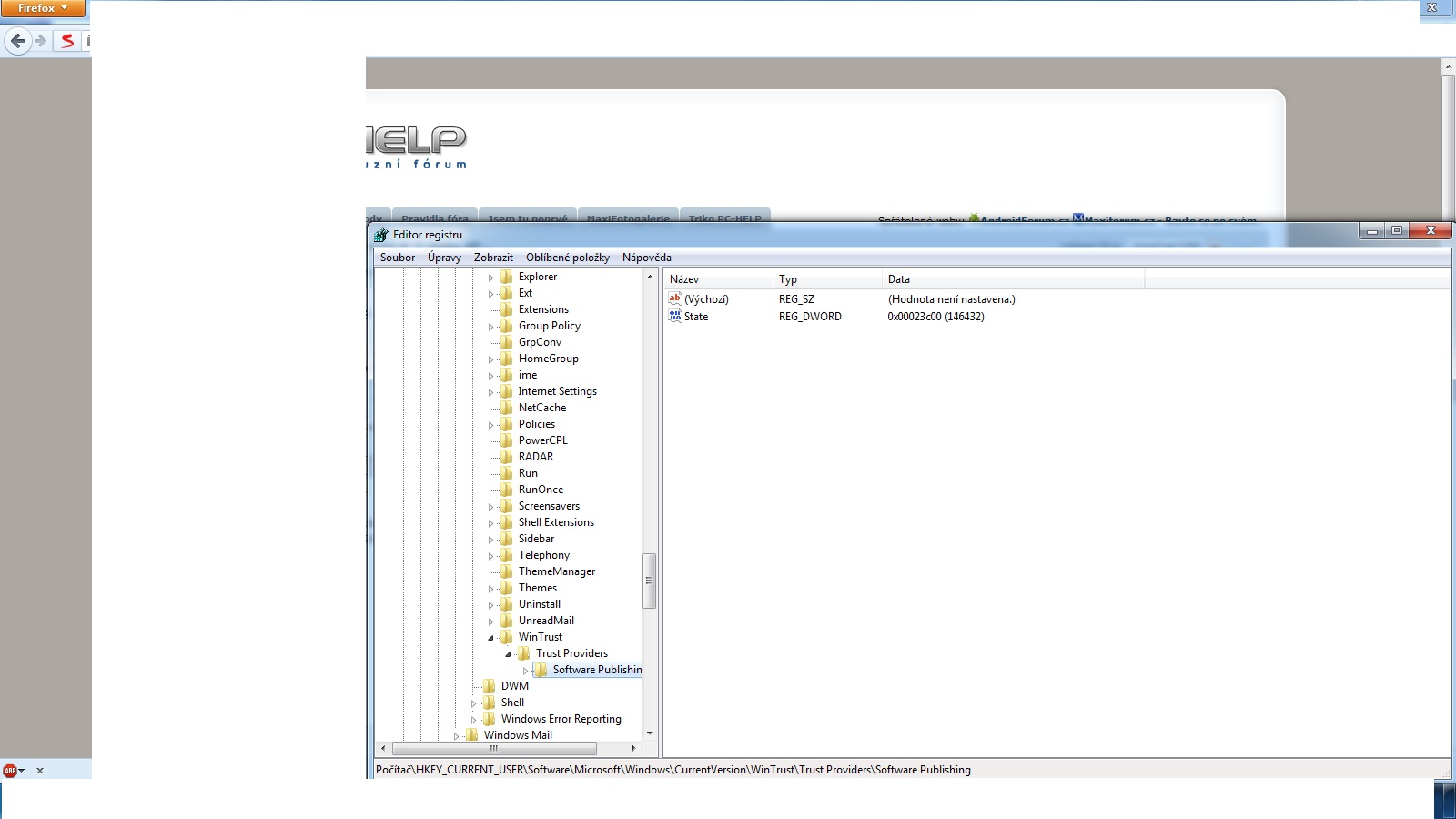Click the Sidebar folder icon

click(507, 539)
